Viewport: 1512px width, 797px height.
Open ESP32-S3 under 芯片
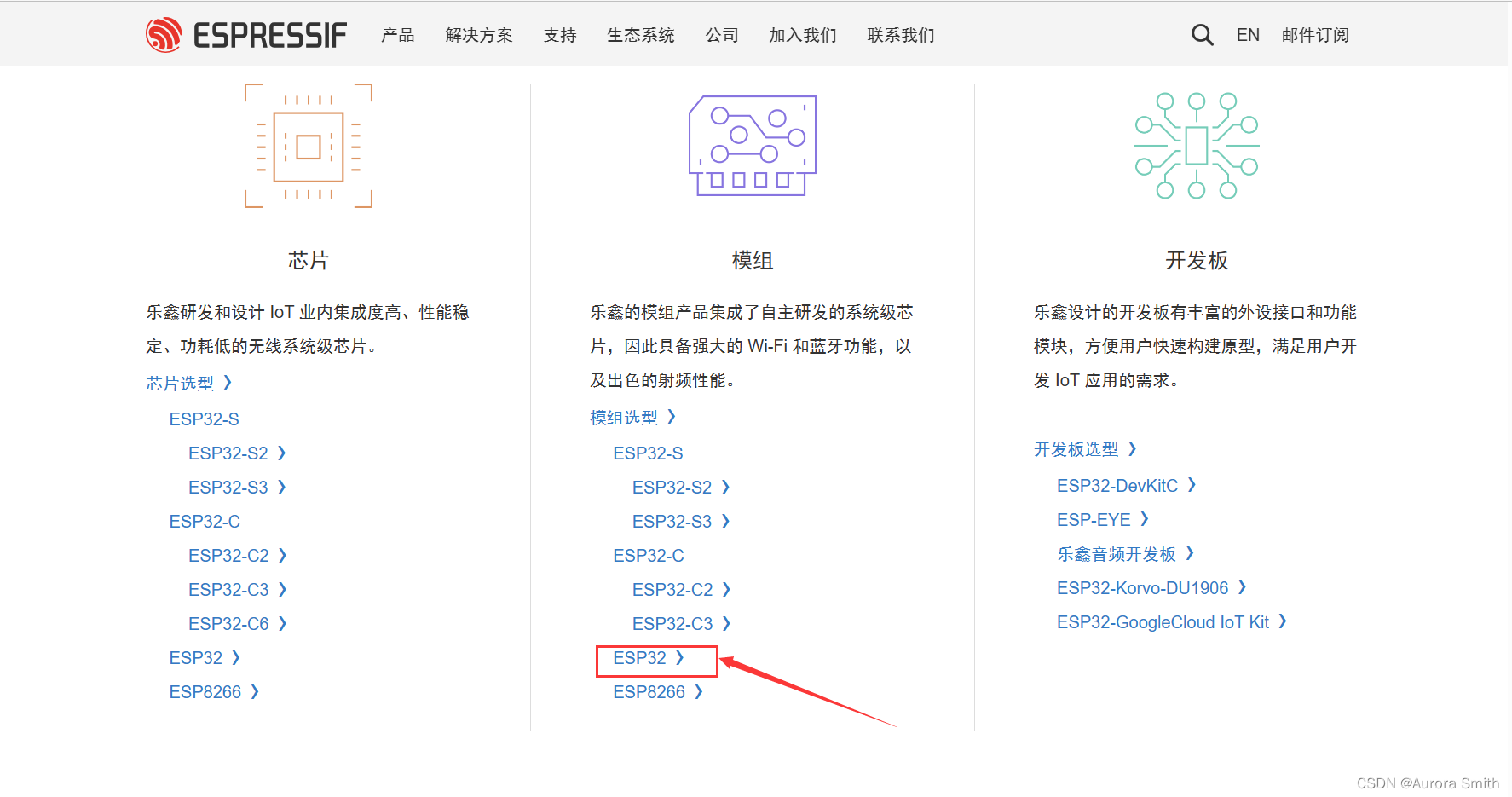tap(237, 487)
